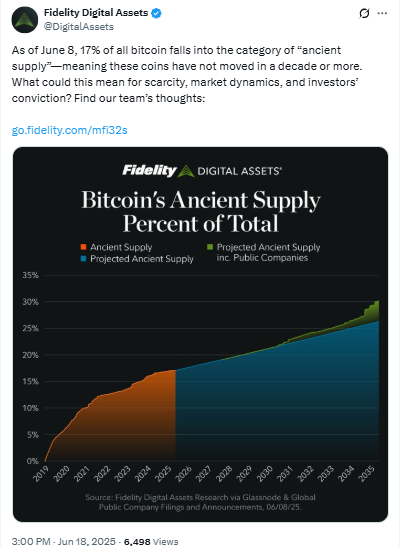The height and width of the screenshot is (547, 402).
Task: Open the three-dots more options menu
Action: click(382, 13)
